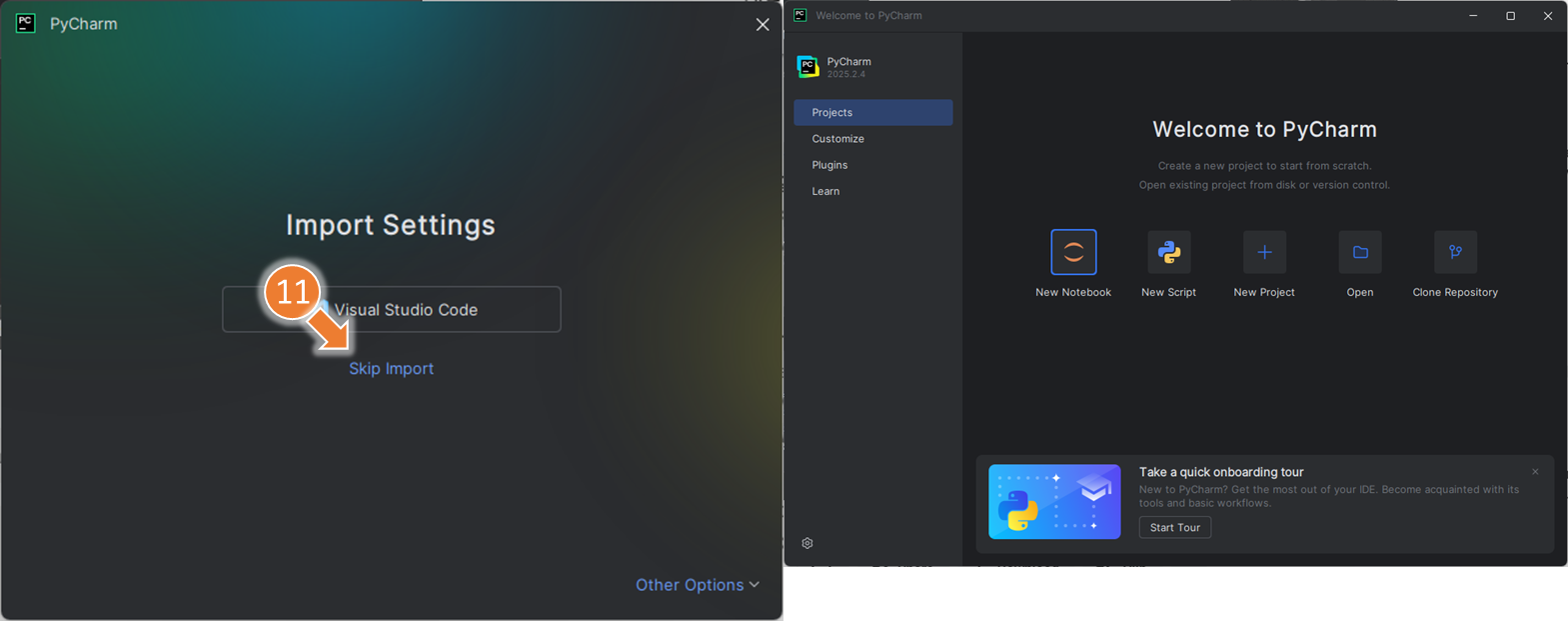Close the Welcome to PyCharm window

1548,15
